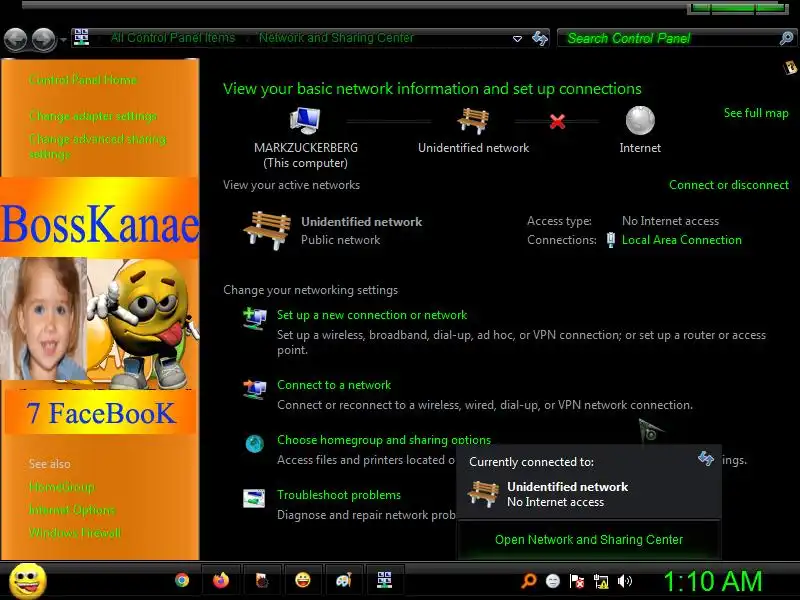
Task: Click the orange magnifier tray icon
Action: pos(529,581)
